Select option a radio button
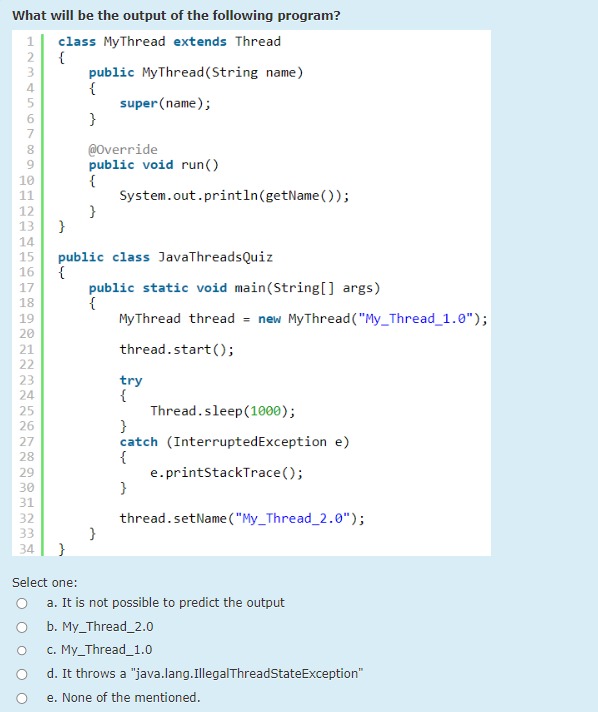Viewport: 598px width, 712px height. pos(22,603)
